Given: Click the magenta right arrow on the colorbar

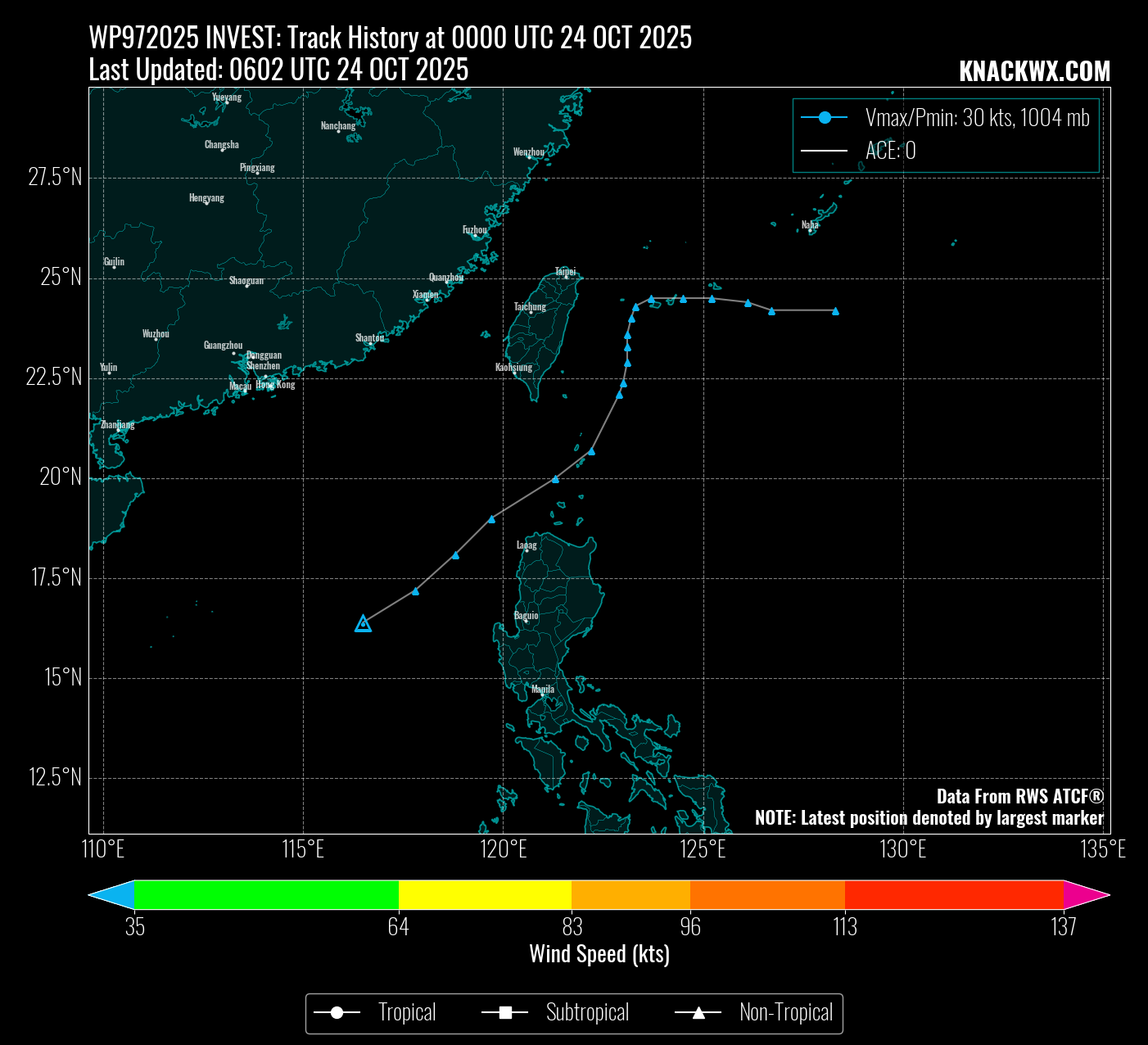Looking at the screenshot, I should (x=1086, y=895).
